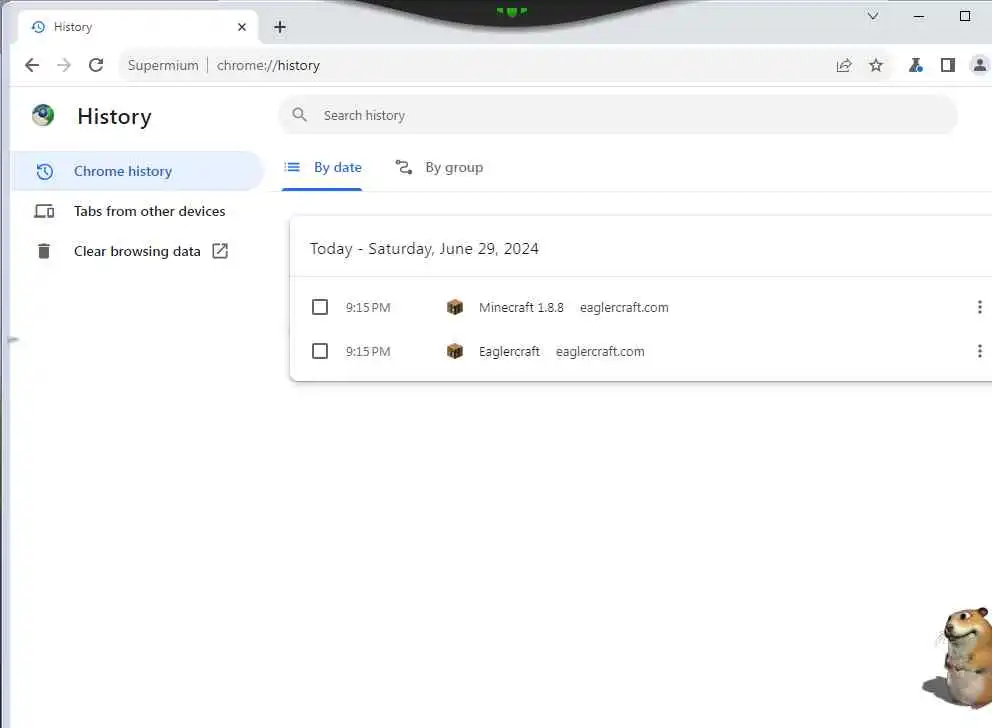Click the 'Today - Saturday, June 29, 2024' heading

coord(424,249)
